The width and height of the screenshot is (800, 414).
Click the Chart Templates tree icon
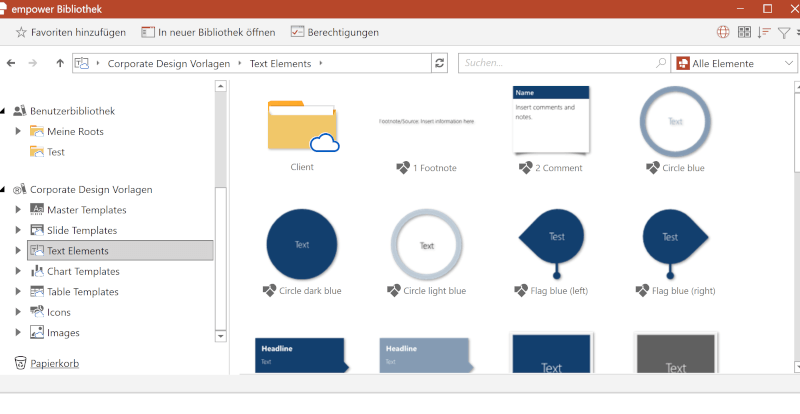(37, 271)
